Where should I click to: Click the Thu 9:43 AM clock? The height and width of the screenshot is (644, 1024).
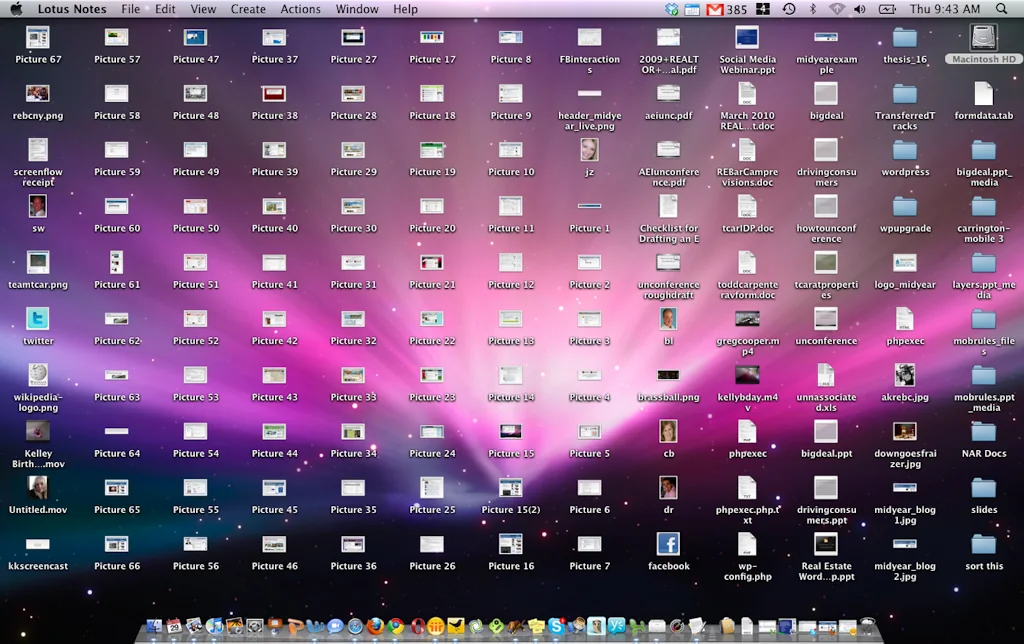[x=945, y=9]
